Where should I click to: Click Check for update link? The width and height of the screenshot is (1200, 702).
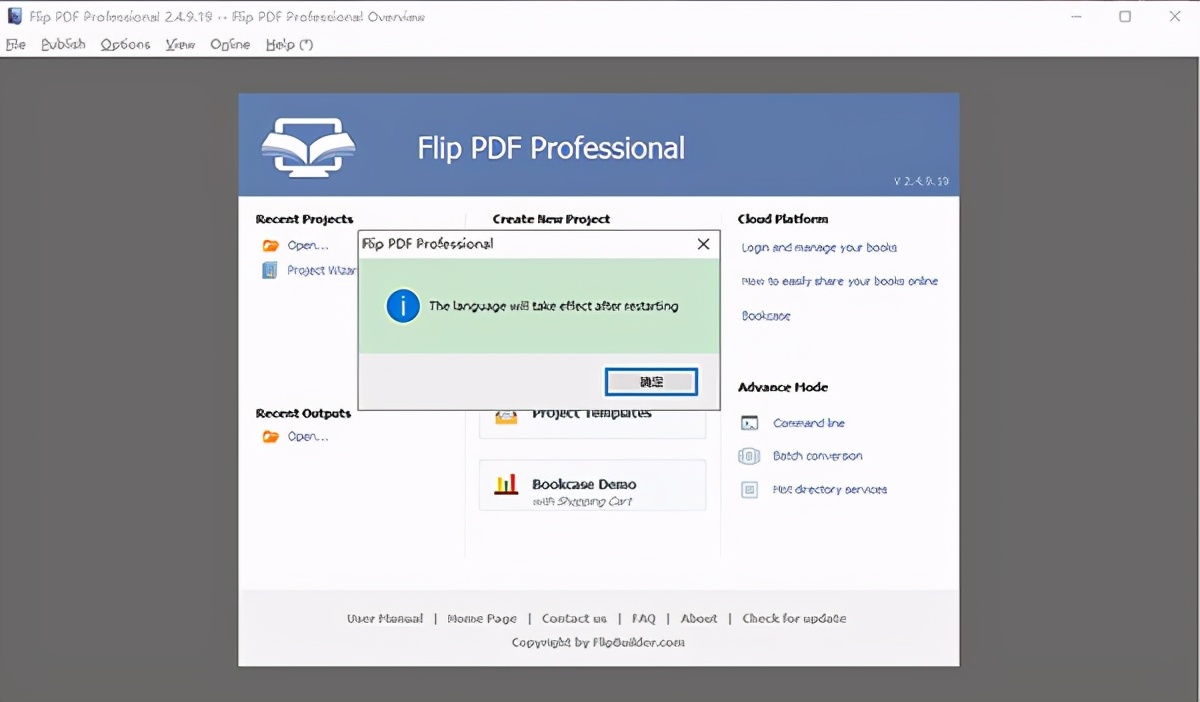794,618
